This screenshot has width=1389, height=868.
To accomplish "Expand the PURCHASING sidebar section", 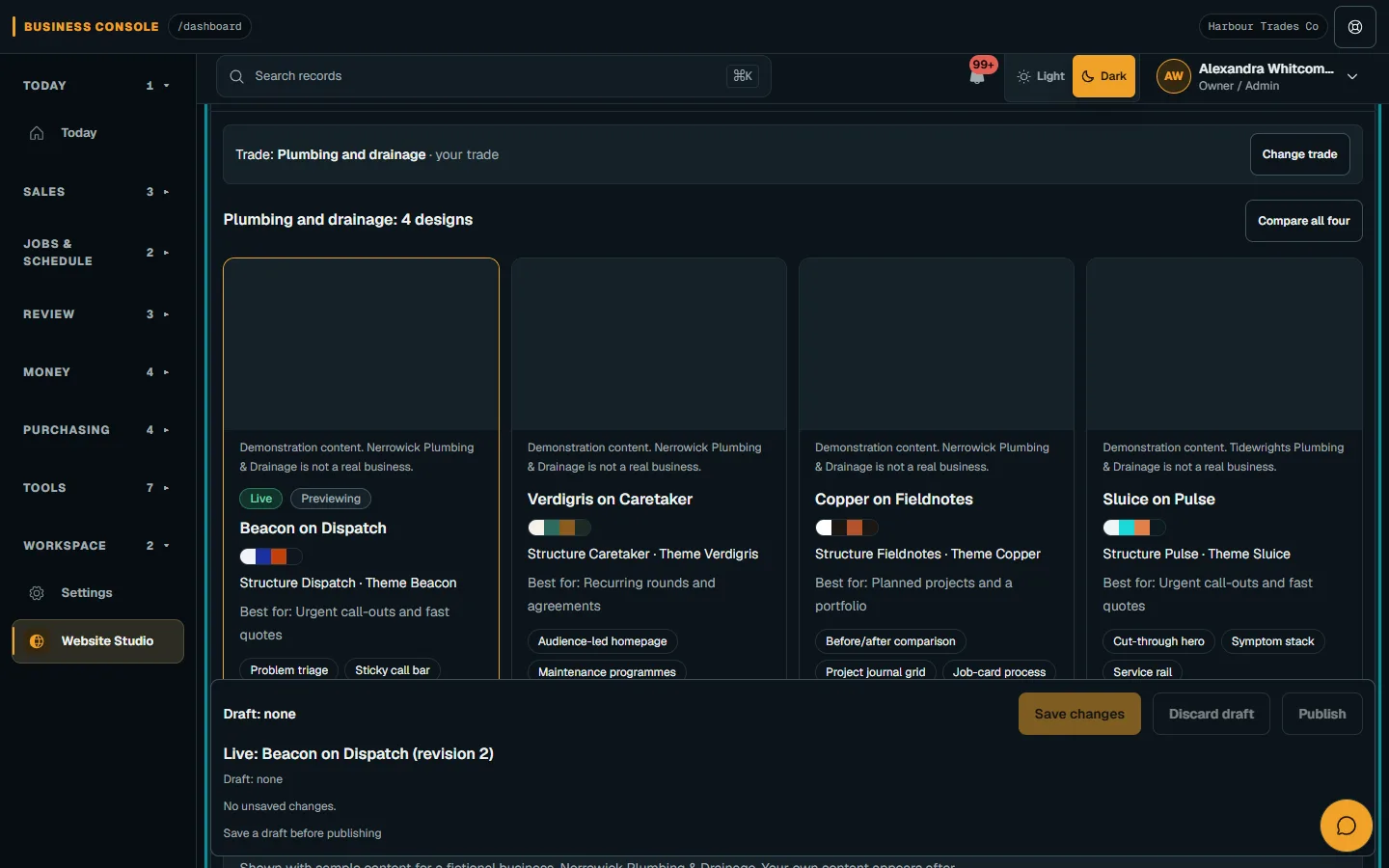I will [97, 430].
